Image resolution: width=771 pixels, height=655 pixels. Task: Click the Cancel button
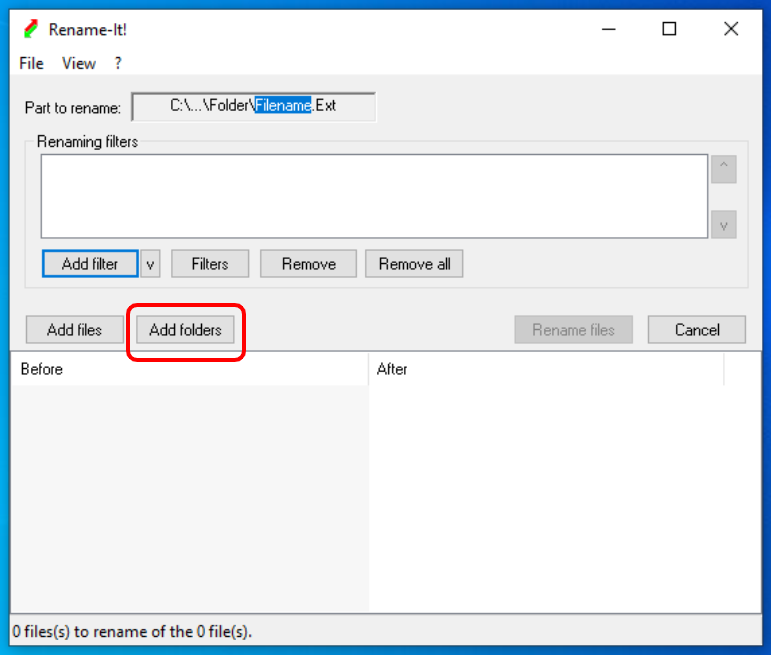[x=697, y=329]
